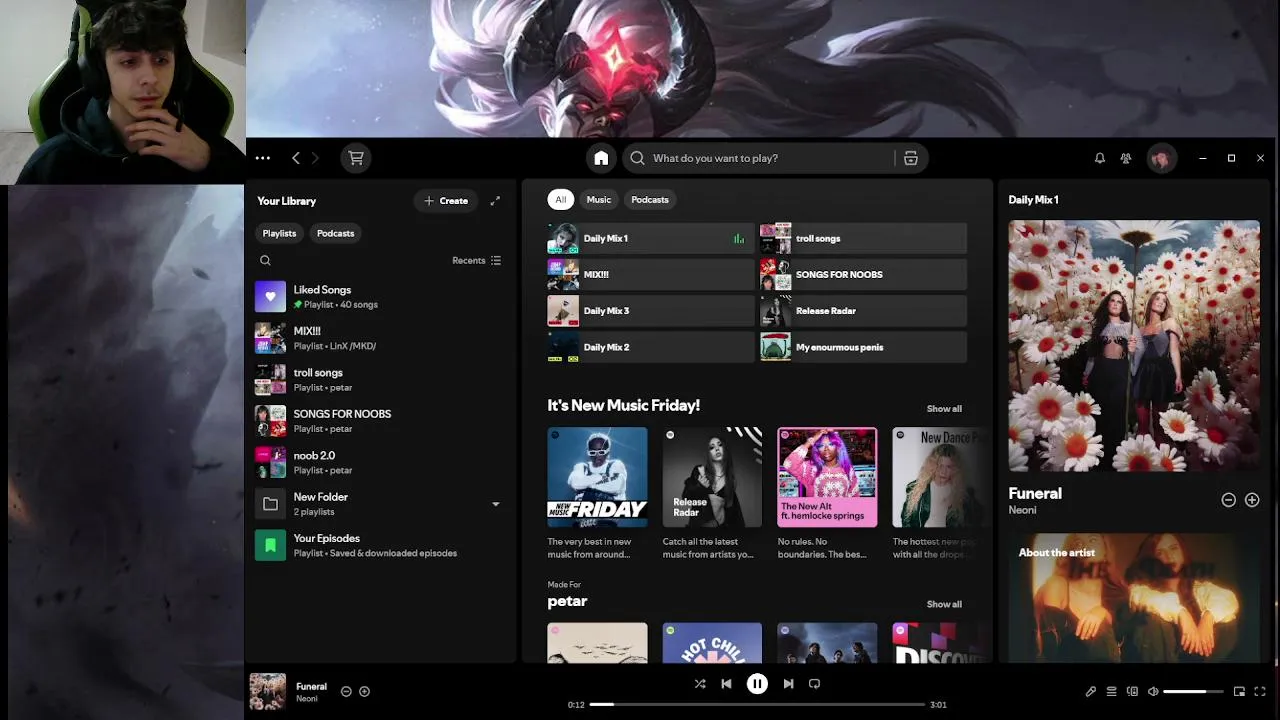Viewport: 1280px width, 720px height.
Task: Open the Friend Activity icon
Action: [1126, 158]
